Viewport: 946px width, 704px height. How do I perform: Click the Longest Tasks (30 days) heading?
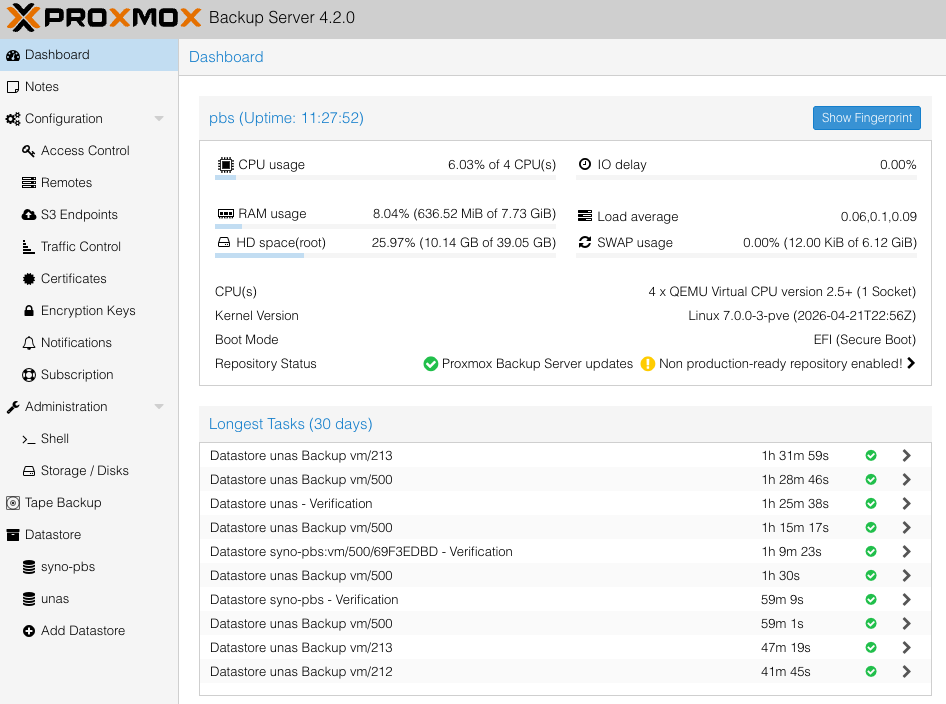[290, 424]
